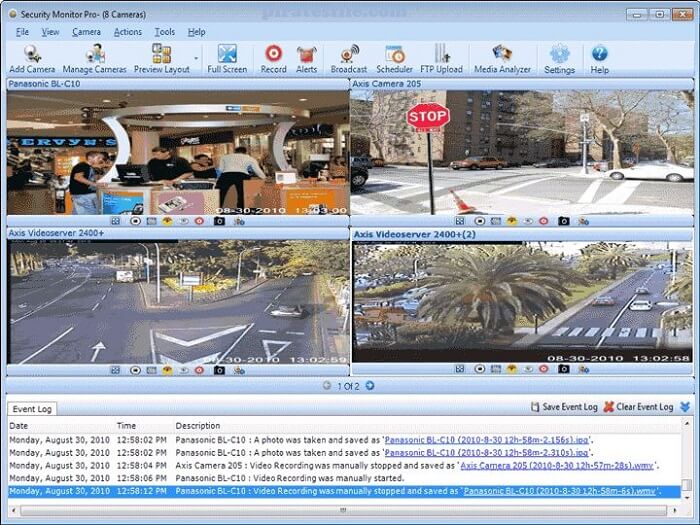This screenshot has height=525, width=700.
Task: Open Settings from the toolbar
Action: pos(559,59)
